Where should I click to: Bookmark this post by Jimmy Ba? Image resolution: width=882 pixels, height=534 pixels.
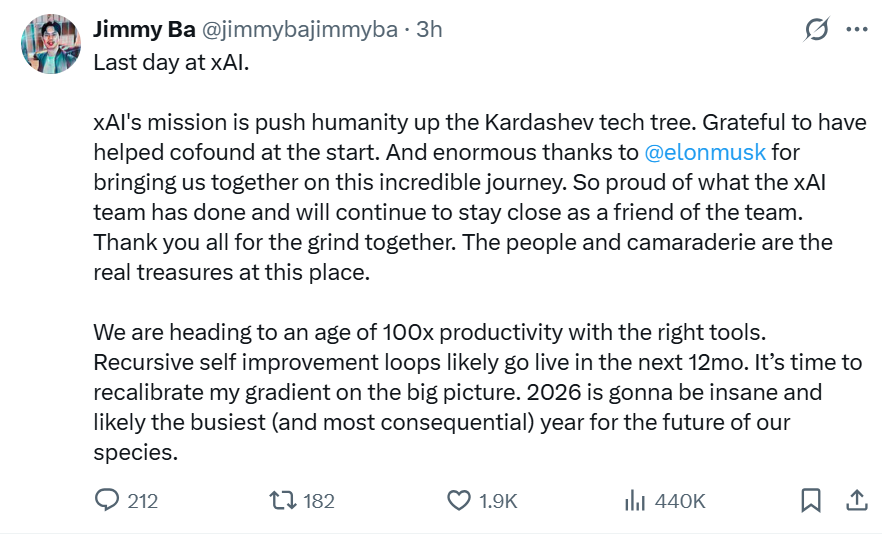tap(811, 500)
